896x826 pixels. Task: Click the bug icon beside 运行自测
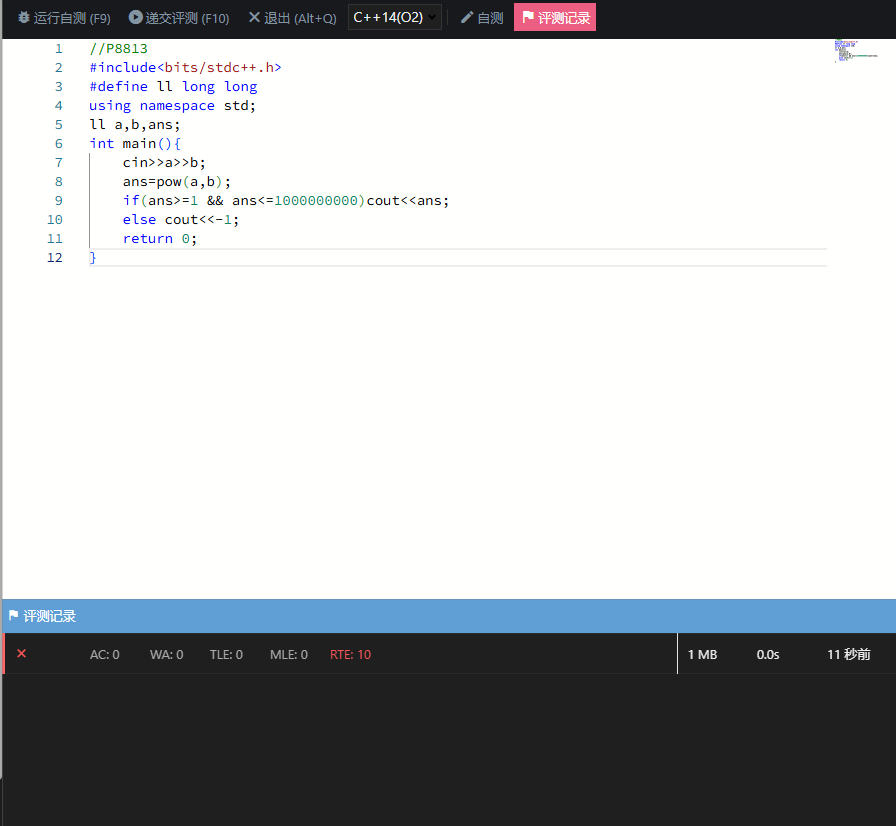click(x=24, y=18)
